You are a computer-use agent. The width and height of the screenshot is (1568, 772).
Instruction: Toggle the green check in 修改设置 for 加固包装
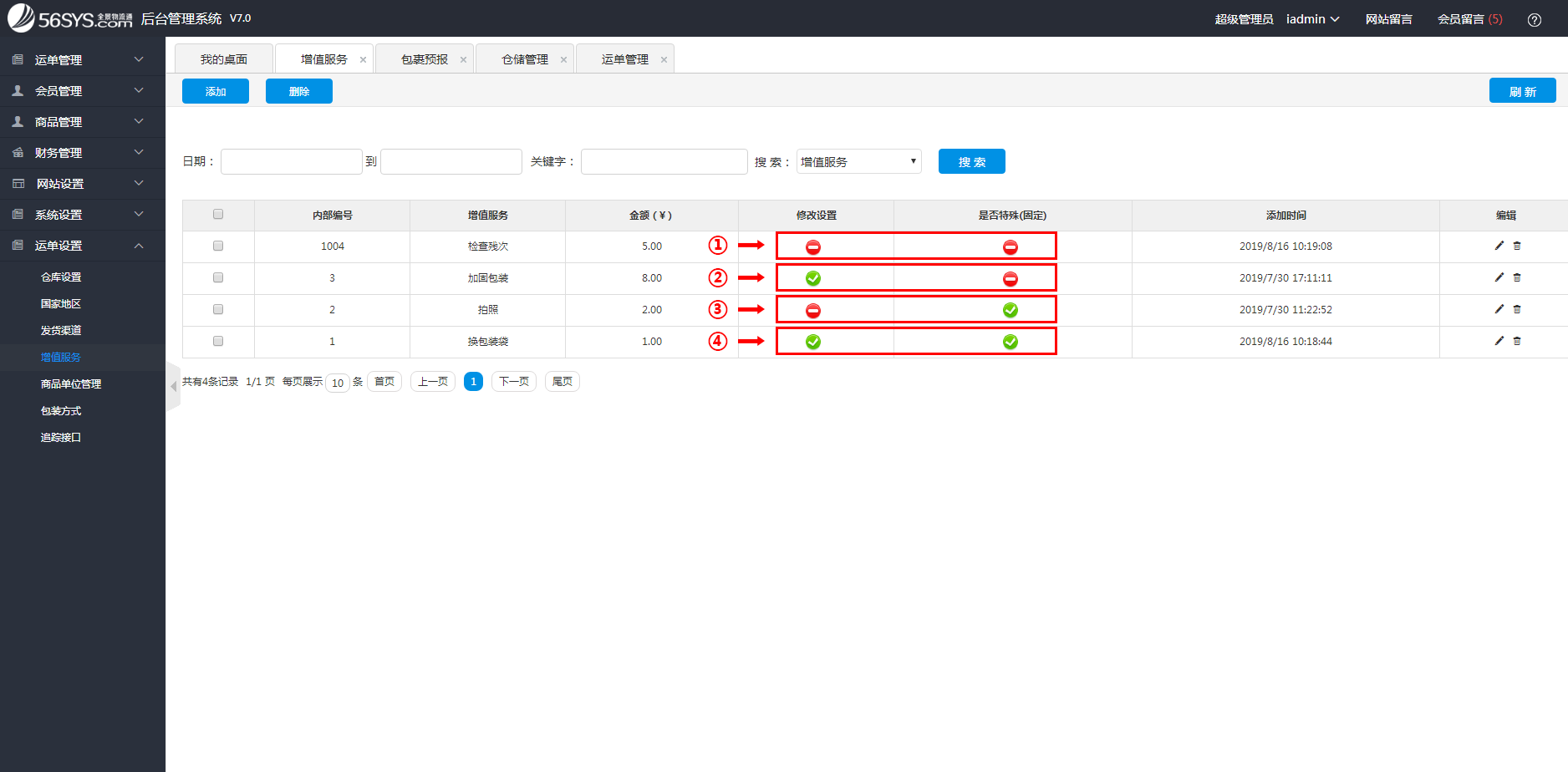pyautogui.click(x=813, y=278)
